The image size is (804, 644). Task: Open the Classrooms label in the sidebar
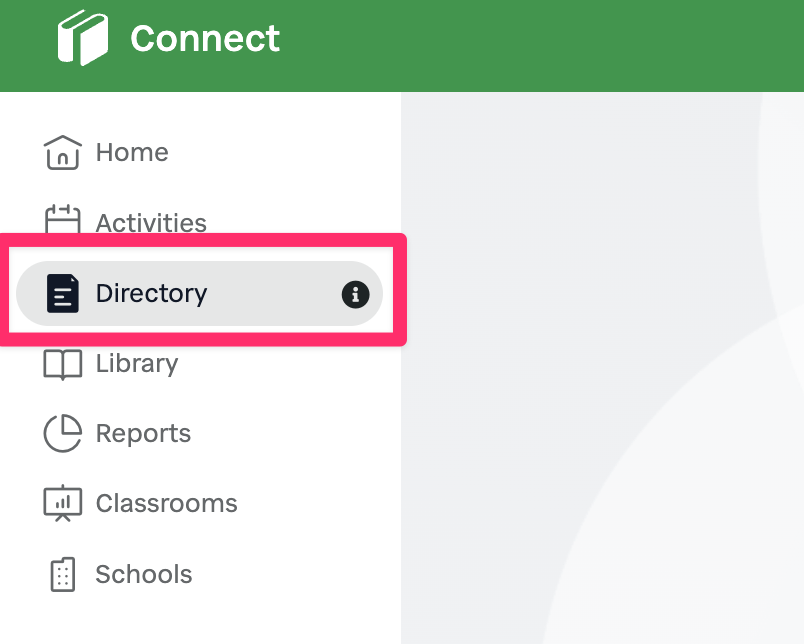tap(166, 503)
